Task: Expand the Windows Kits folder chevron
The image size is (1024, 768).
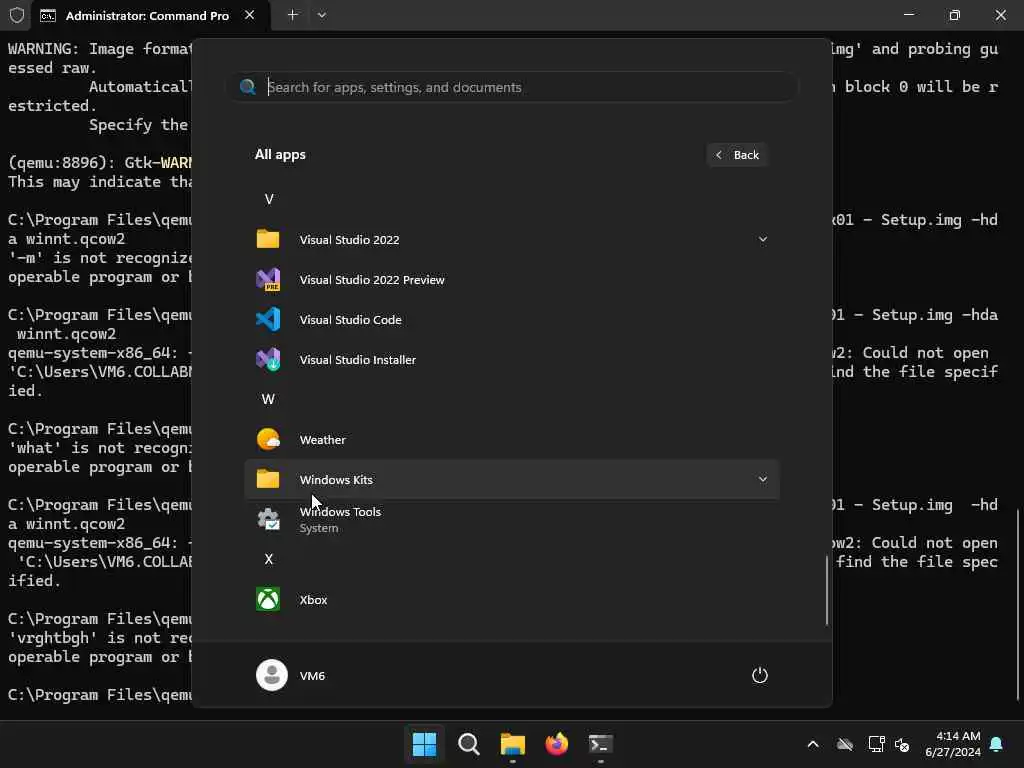Action: (x=763, y=479)
